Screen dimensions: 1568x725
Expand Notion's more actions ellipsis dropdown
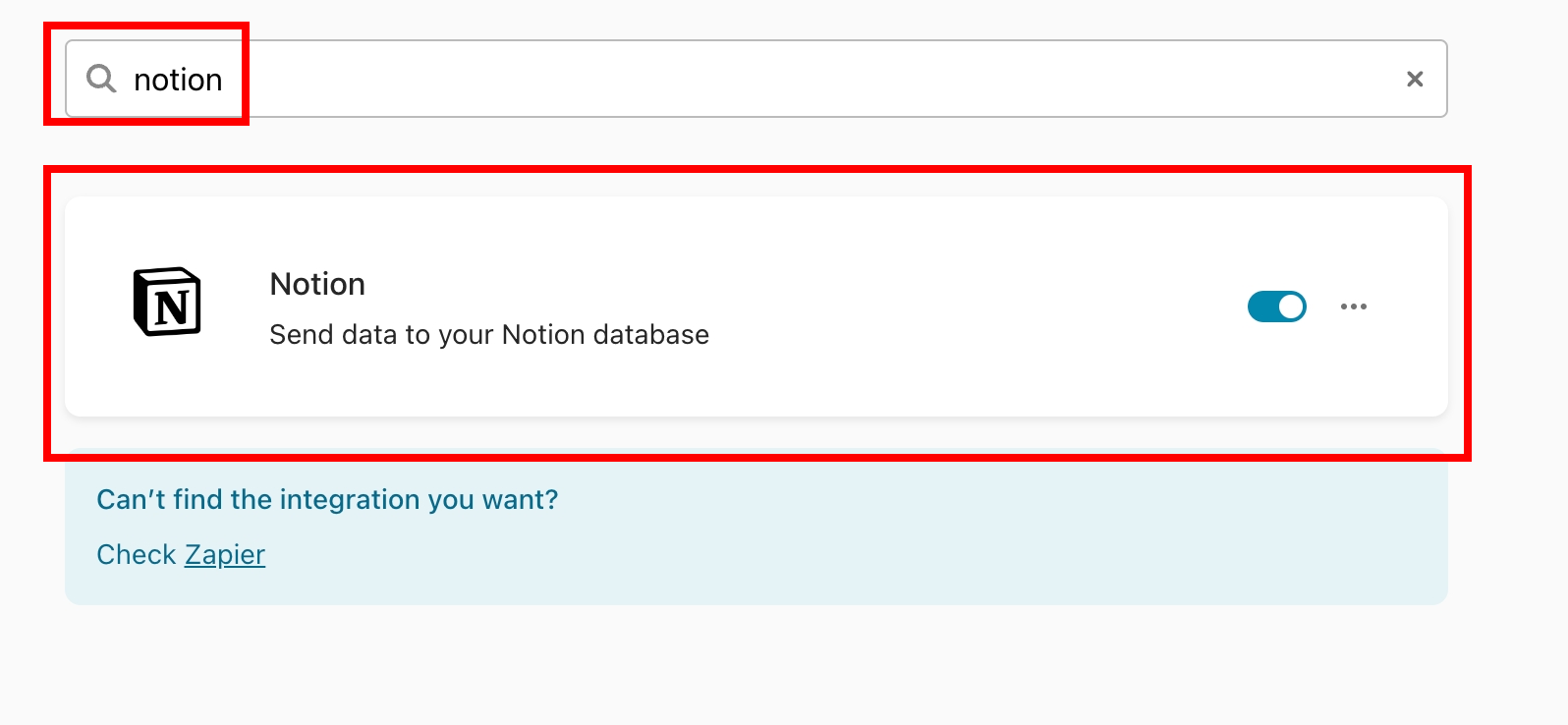(x=1354, y=307)
